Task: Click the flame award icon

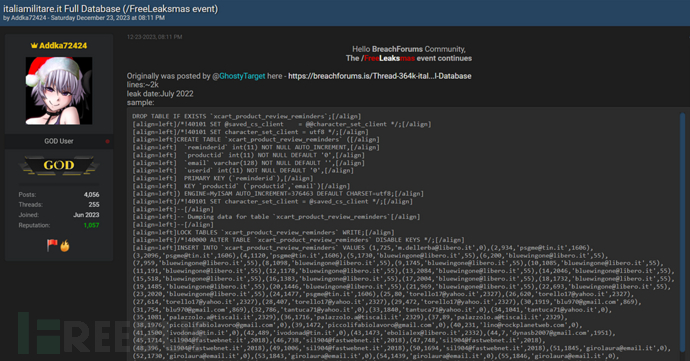Action: coord(65,246)
